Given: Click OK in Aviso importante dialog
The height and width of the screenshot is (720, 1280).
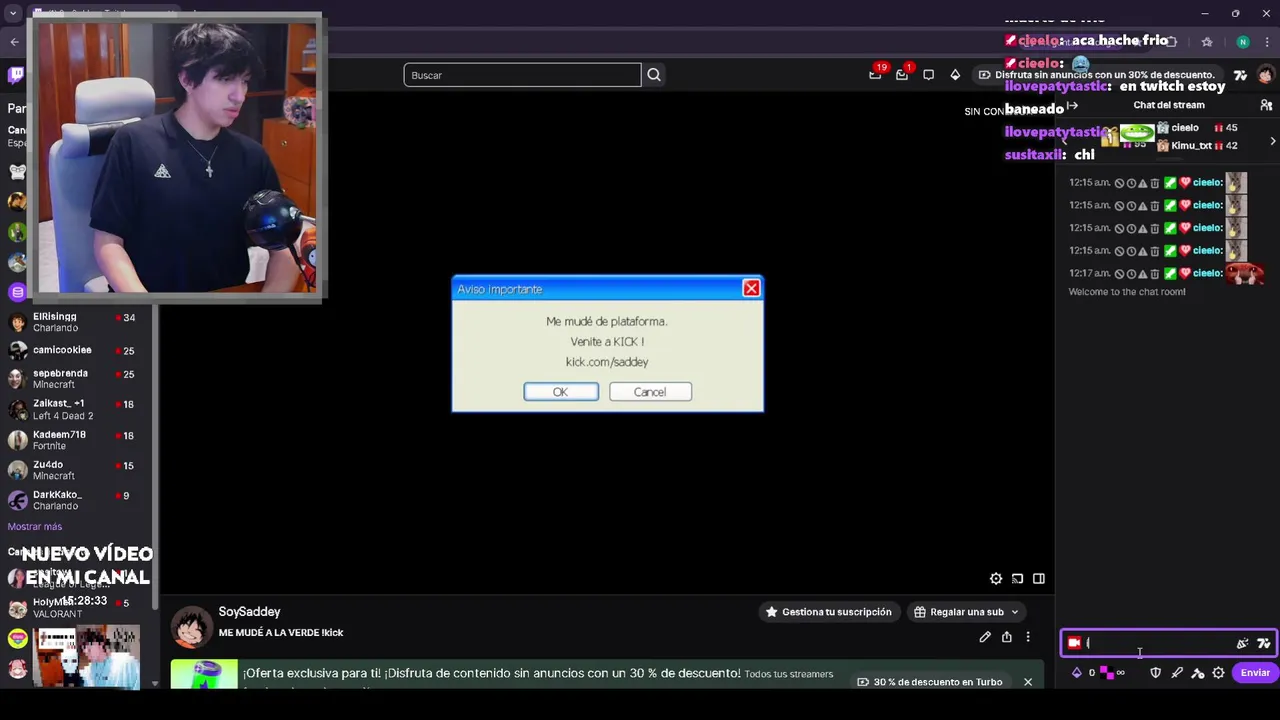Looking at the screenshot, I should pos(560,392).
